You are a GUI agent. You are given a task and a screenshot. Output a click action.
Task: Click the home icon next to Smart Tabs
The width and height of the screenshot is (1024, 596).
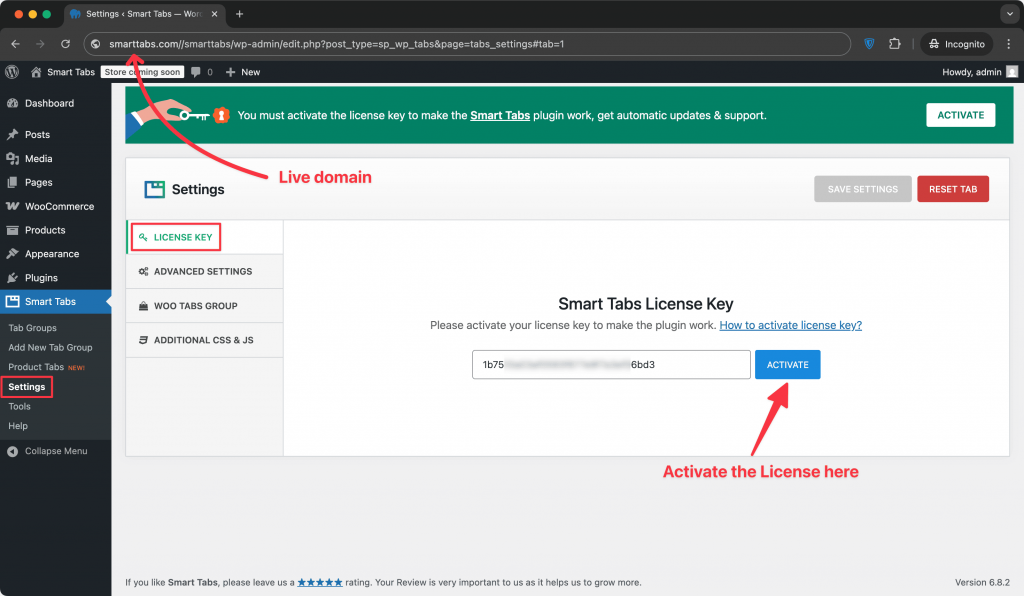(36, 72)
